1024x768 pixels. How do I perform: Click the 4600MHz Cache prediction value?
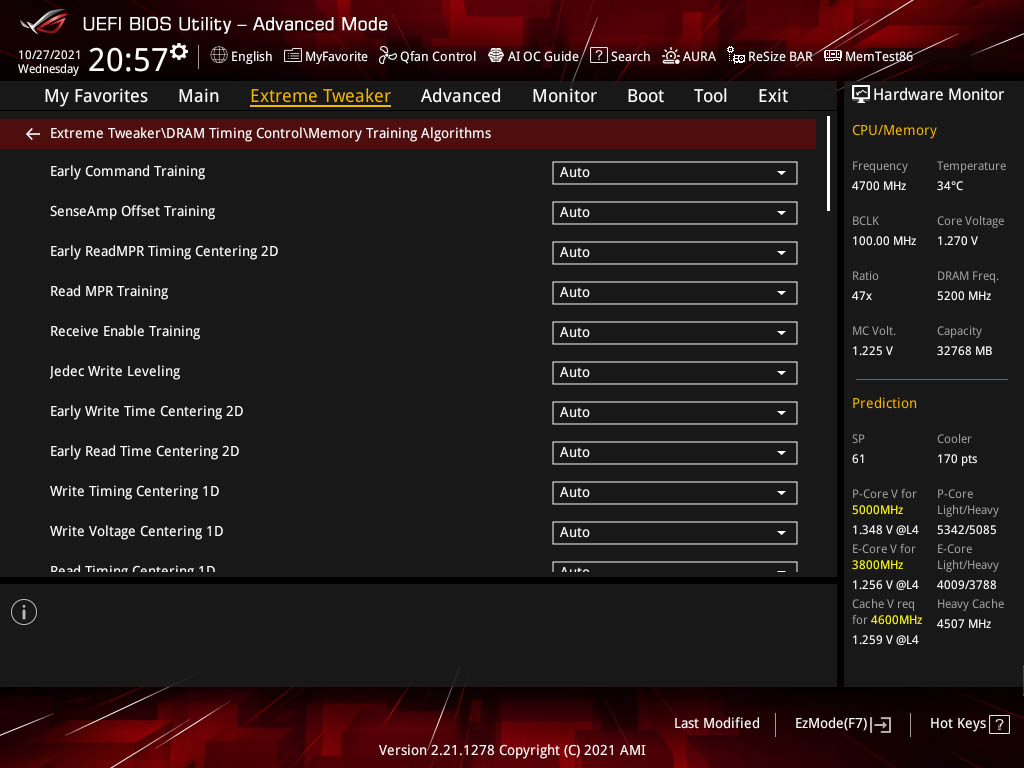tap(896, 620)
